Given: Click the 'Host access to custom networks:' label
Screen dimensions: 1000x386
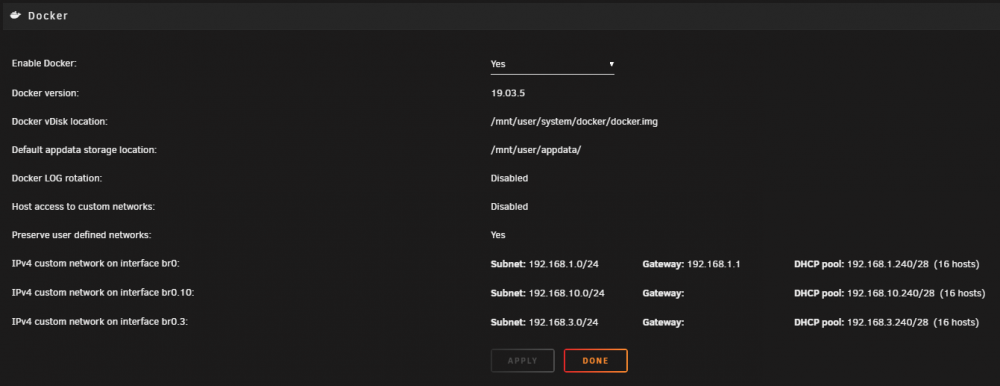Looking at the screenshot, I should coord(84,207).
